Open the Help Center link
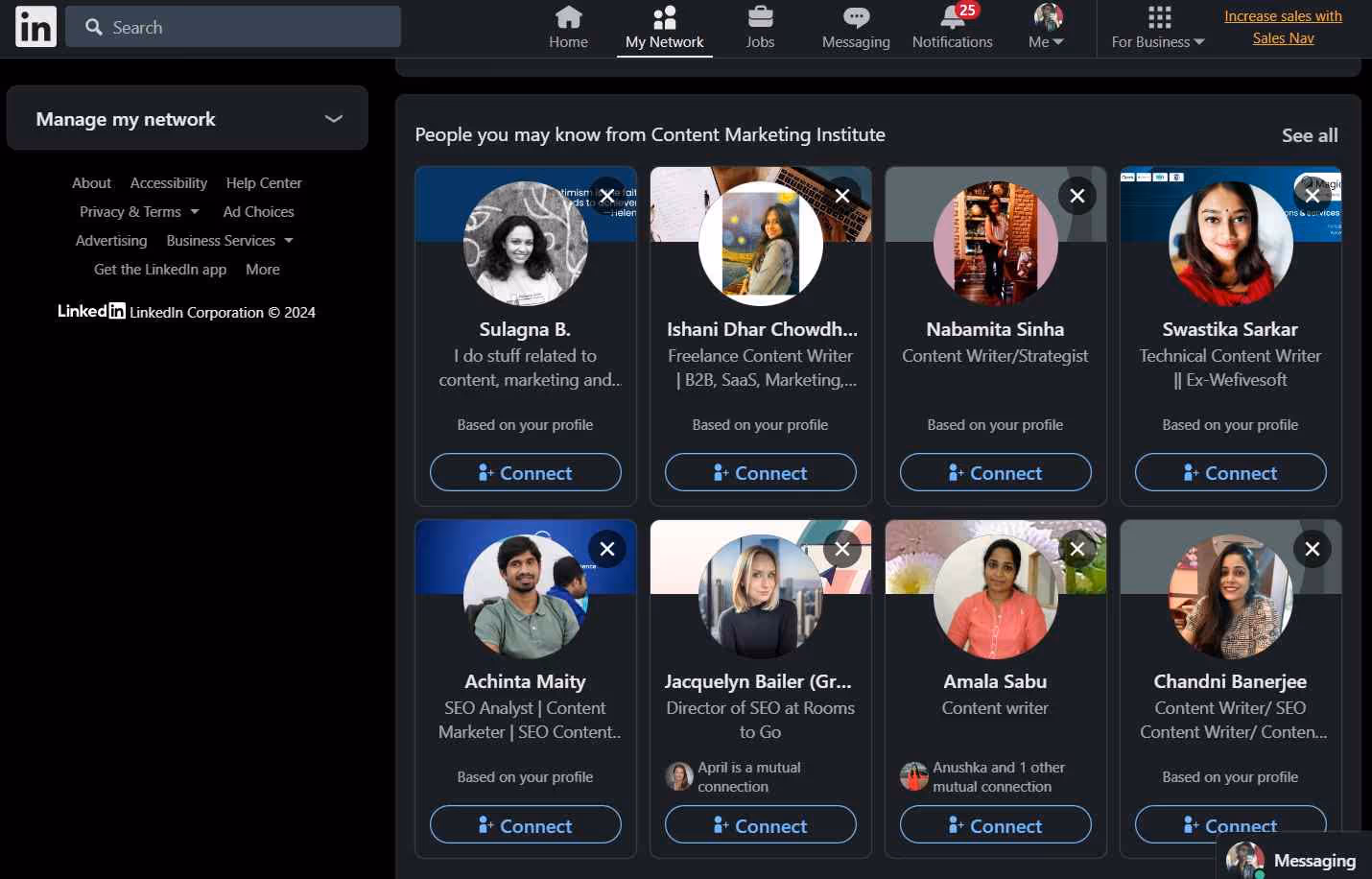 [x=264, y=182]
